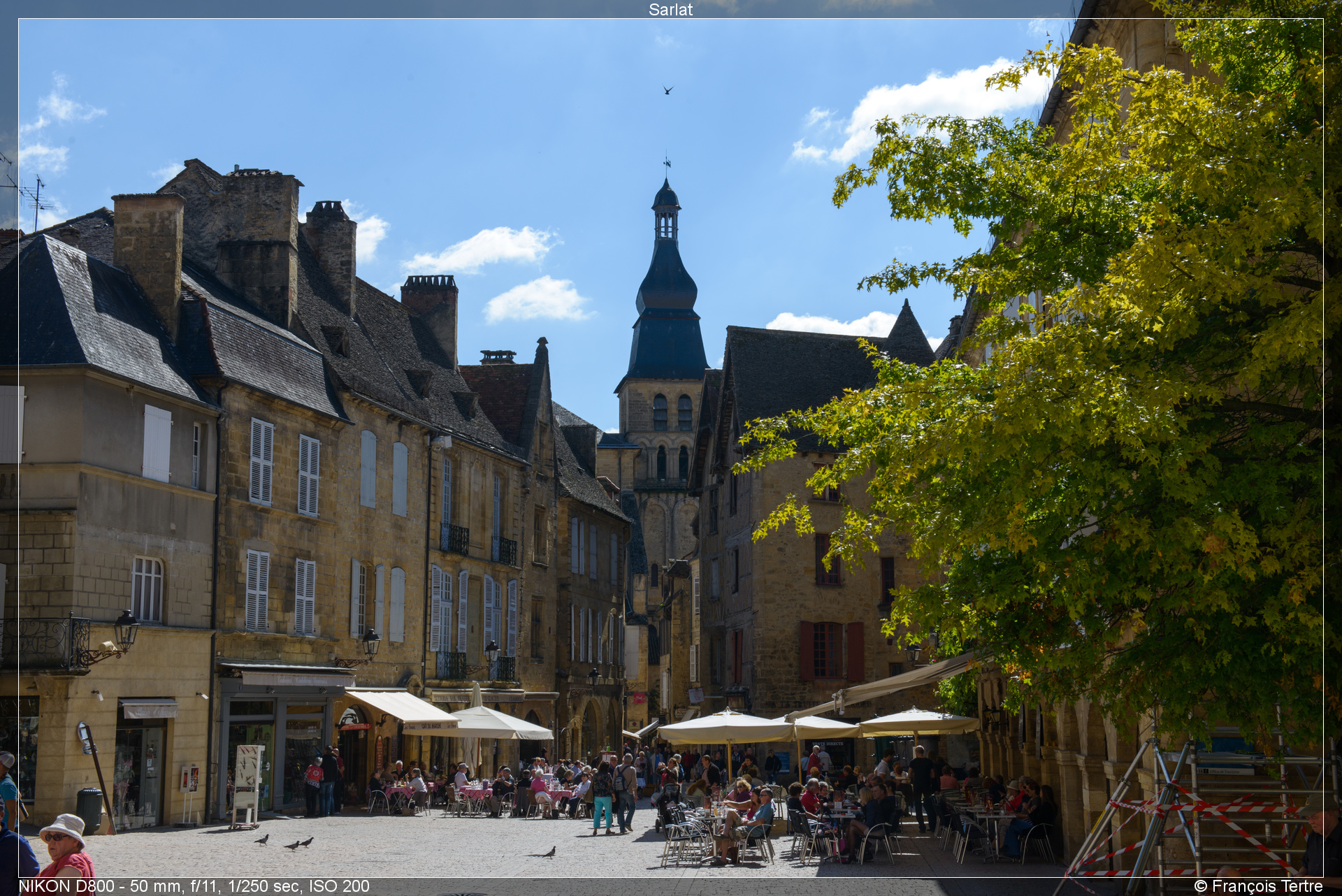
Task: Click the 'Sarlat' title text
Action: click(670, 9)
